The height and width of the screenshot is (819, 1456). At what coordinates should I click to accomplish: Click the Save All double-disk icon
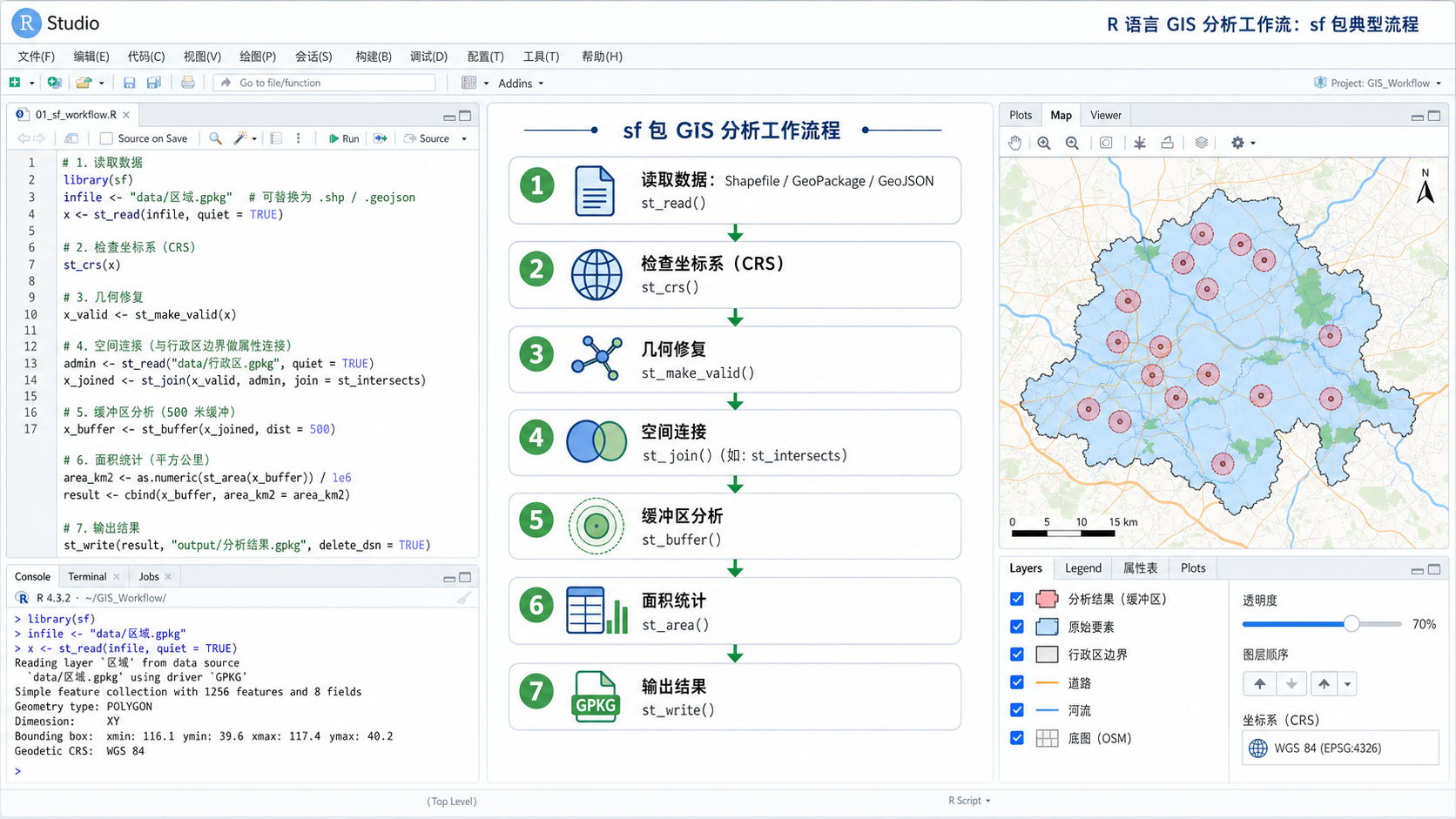click(x=153, y=83)
